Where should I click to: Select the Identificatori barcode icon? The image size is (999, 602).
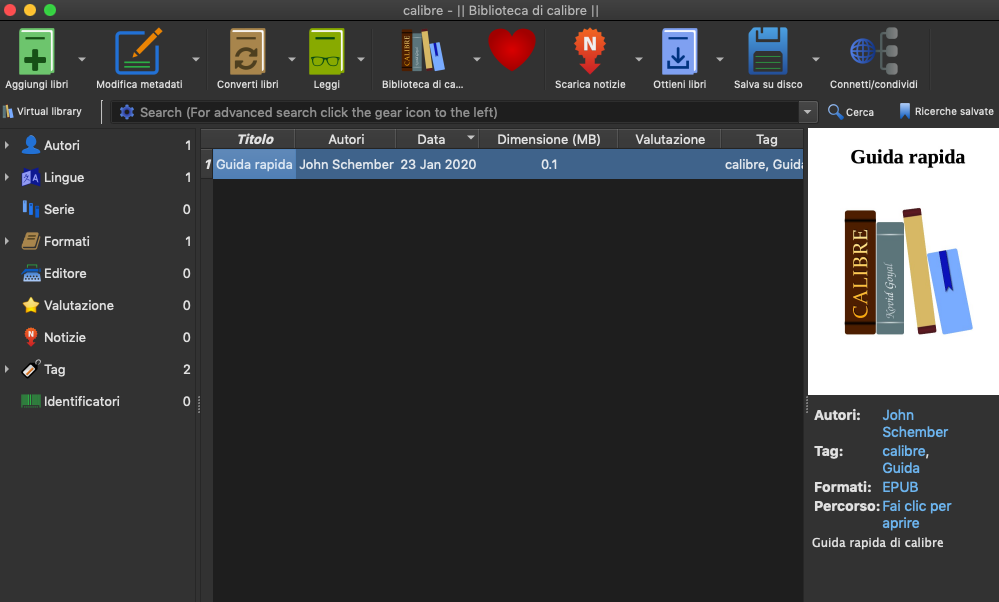pos(31,401)
